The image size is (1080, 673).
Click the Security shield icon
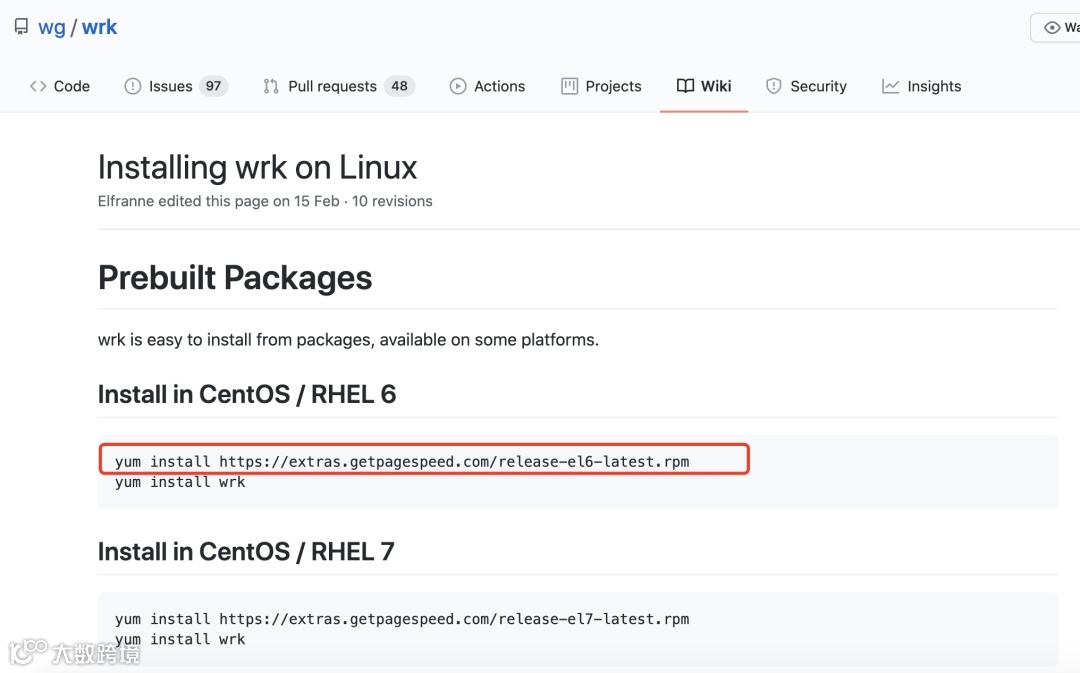coord(774,86)
